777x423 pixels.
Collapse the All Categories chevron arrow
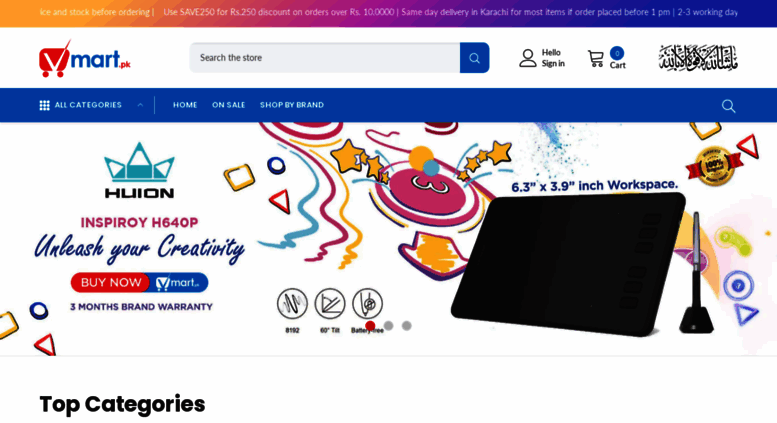[140, 105]
